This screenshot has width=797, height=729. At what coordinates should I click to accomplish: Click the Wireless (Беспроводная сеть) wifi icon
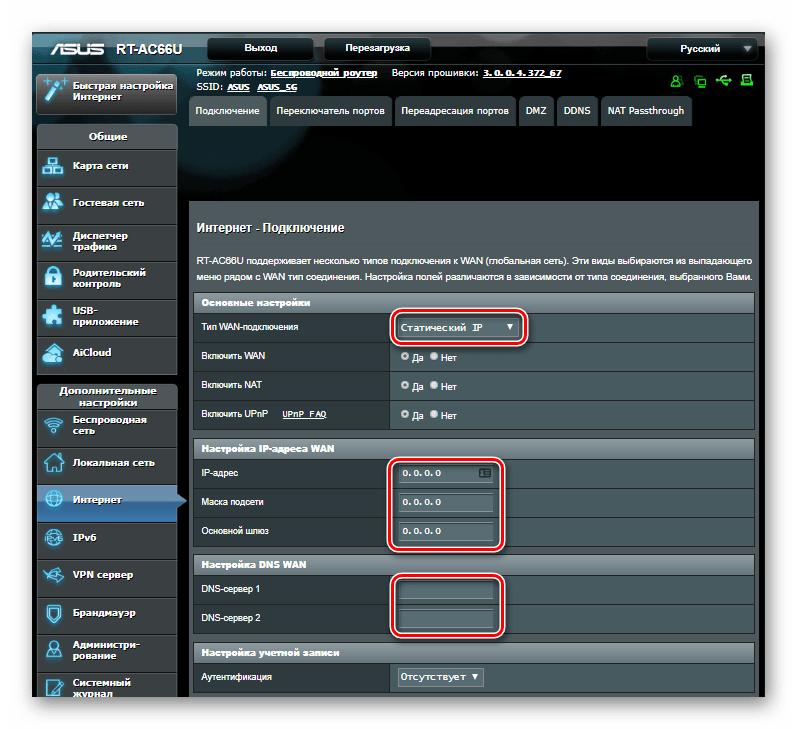[53, 425]
